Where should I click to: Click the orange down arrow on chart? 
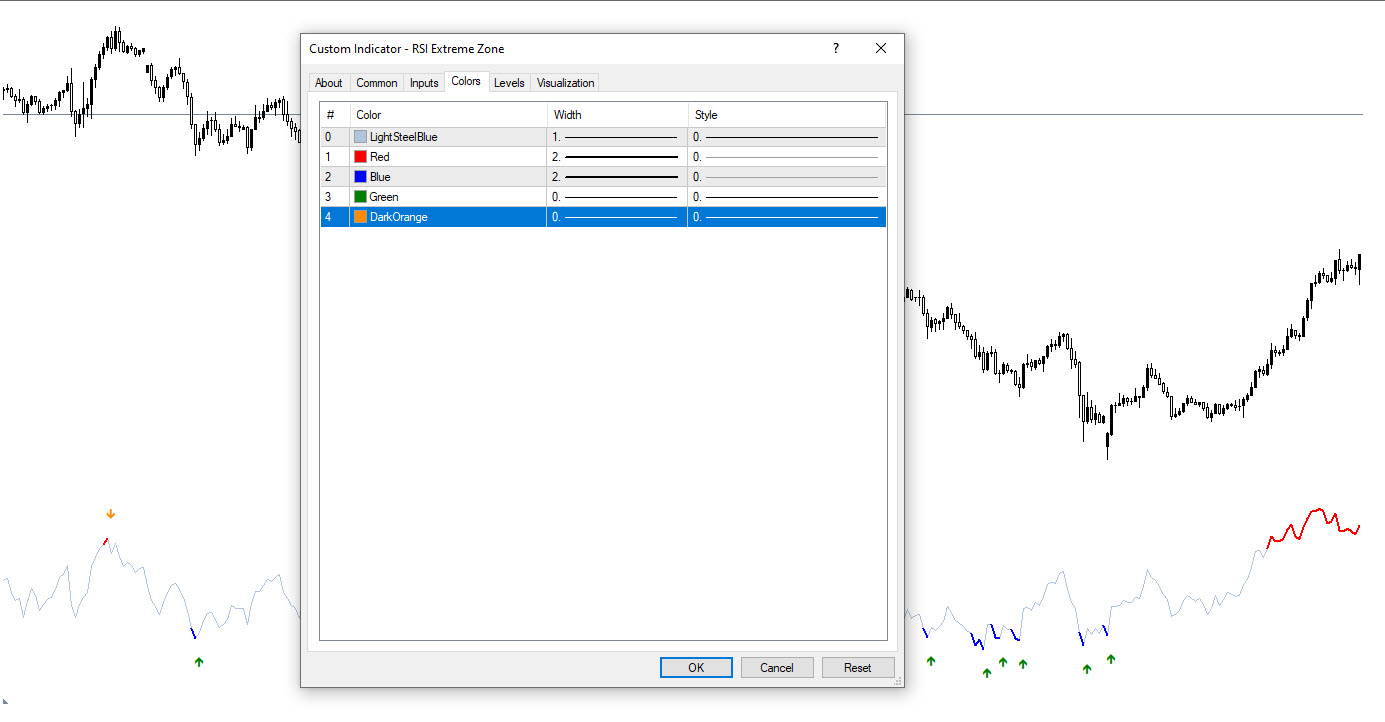pyautogui.click(x=111, y=514)
